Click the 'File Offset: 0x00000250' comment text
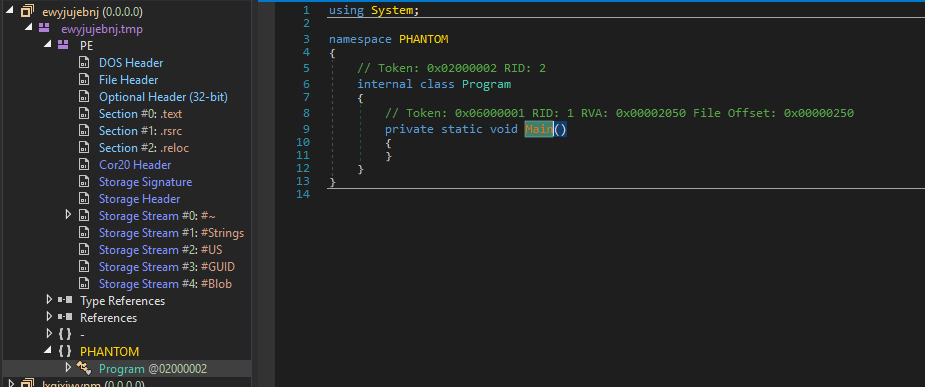The height and width of the screenshot is (387, 925). click(773, 113)
